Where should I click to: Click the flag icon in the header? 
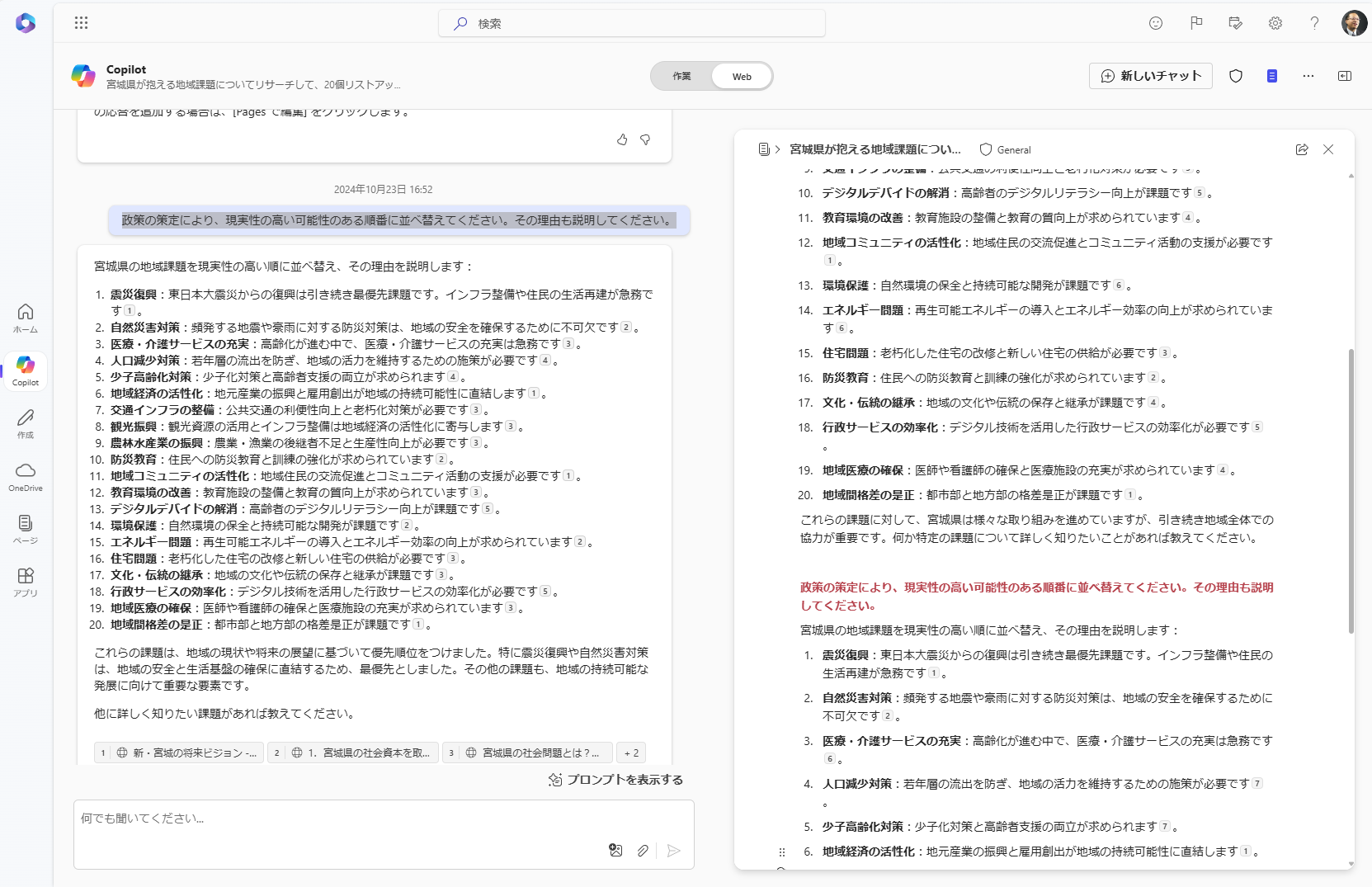tap(1195, 23)
